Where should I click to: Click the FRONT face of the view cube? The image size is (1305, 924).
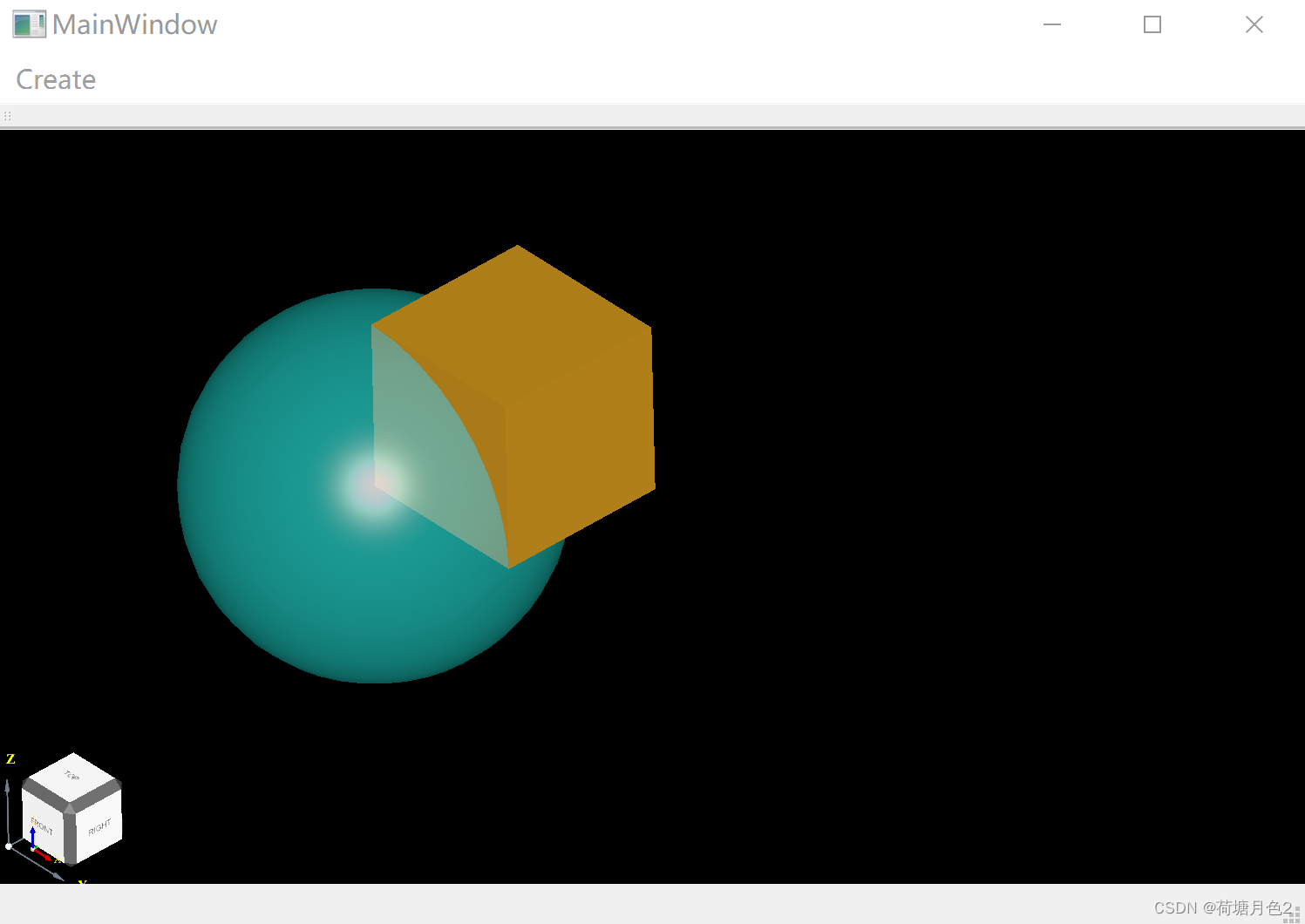click(43, 825)
